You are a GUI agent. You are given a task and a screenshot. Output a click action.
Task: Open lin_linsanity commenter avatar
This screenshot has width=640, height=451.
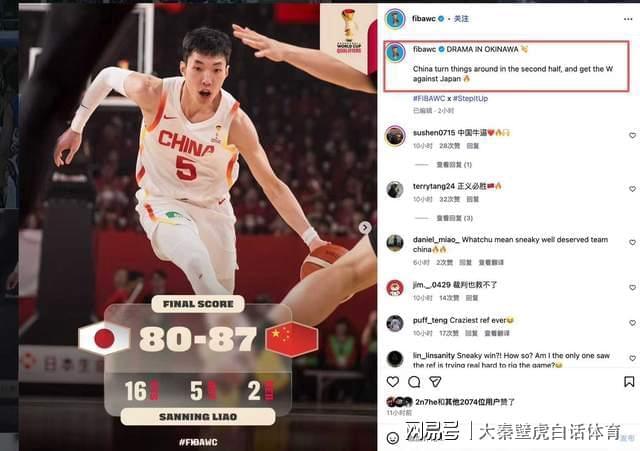pyautogui.click(x=395, y=358)
